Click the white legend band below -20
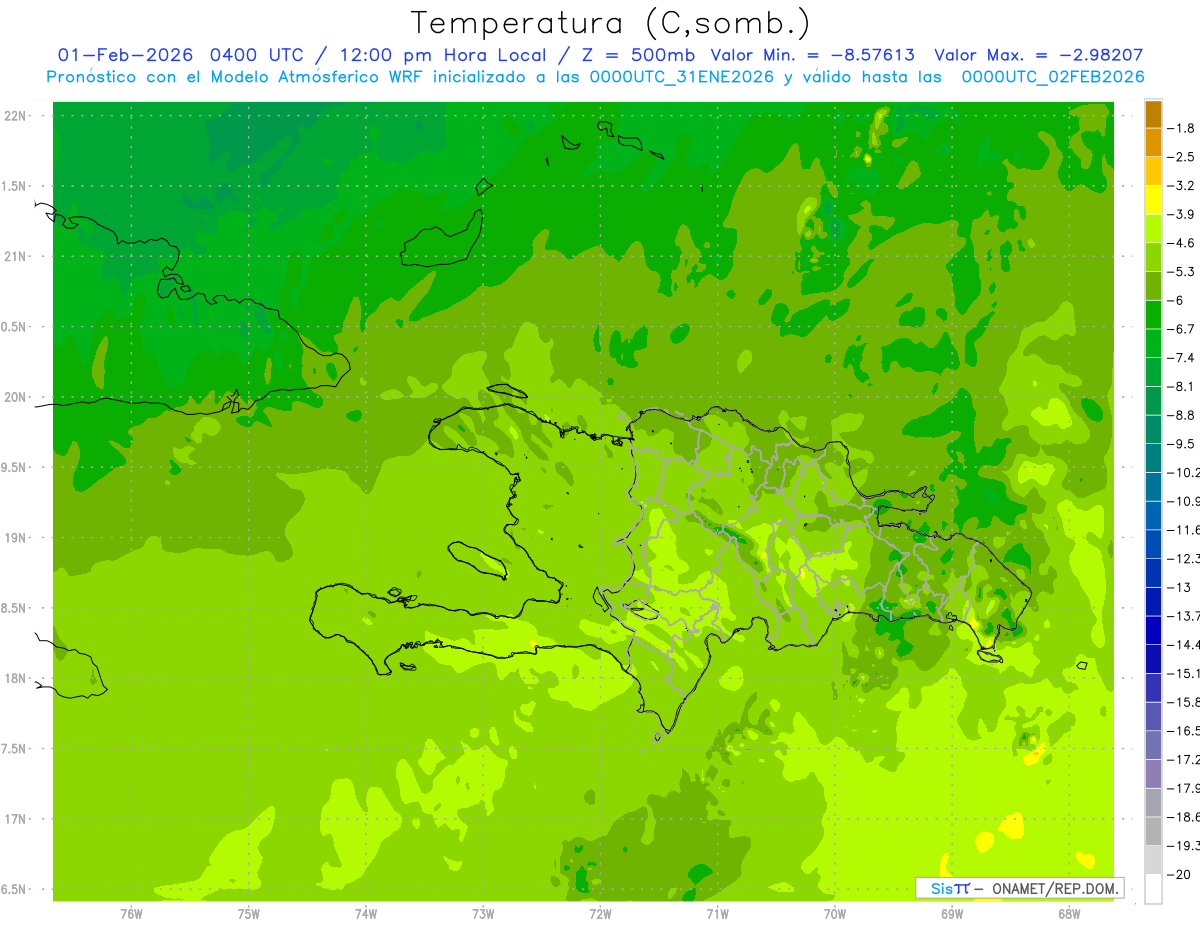The height and width of the screenshot is (927, 1200). [x=1153, y=890]
